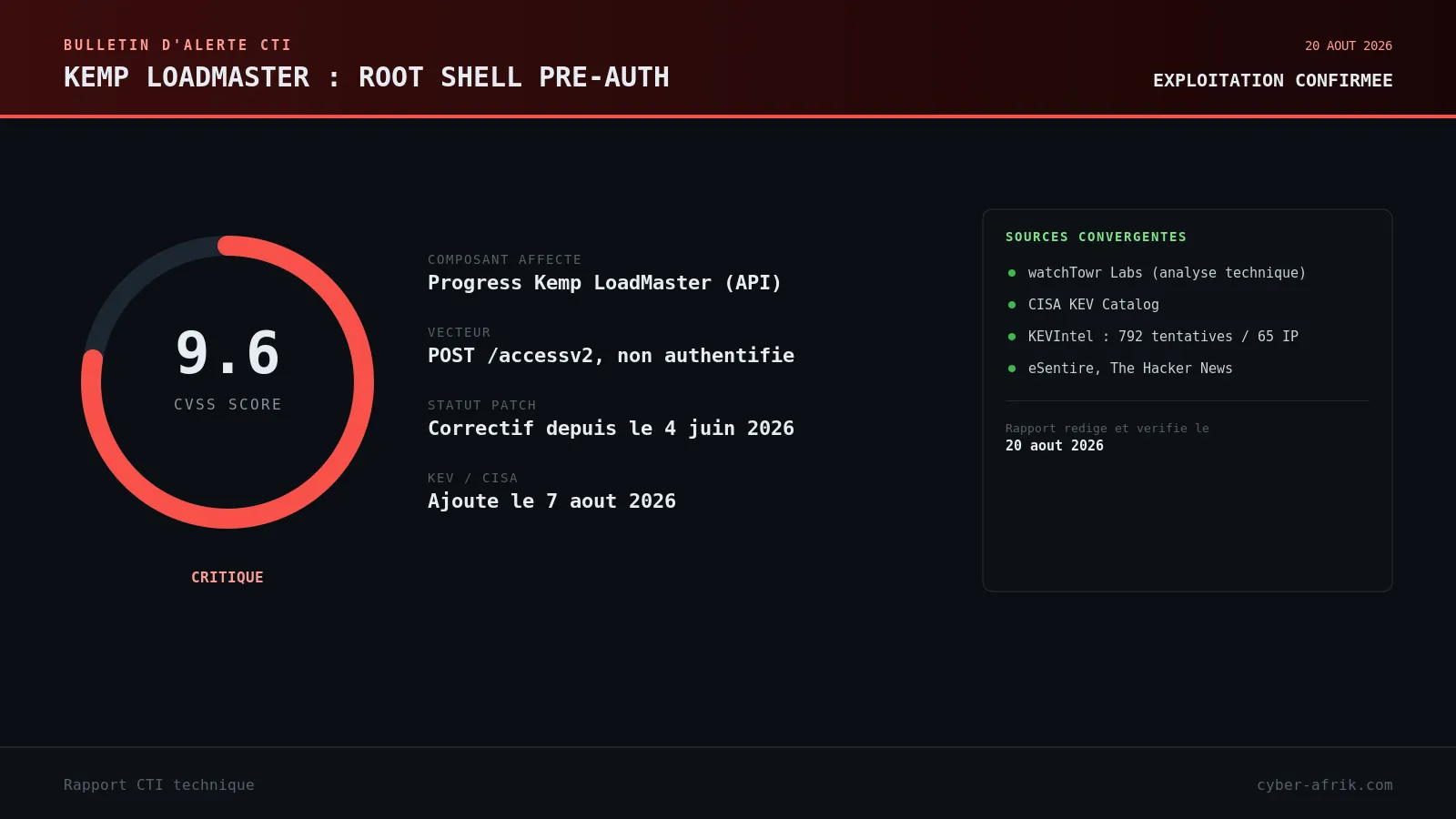
Task: Open the cyber-afrik.com footer link
Action: (1324, 784)
